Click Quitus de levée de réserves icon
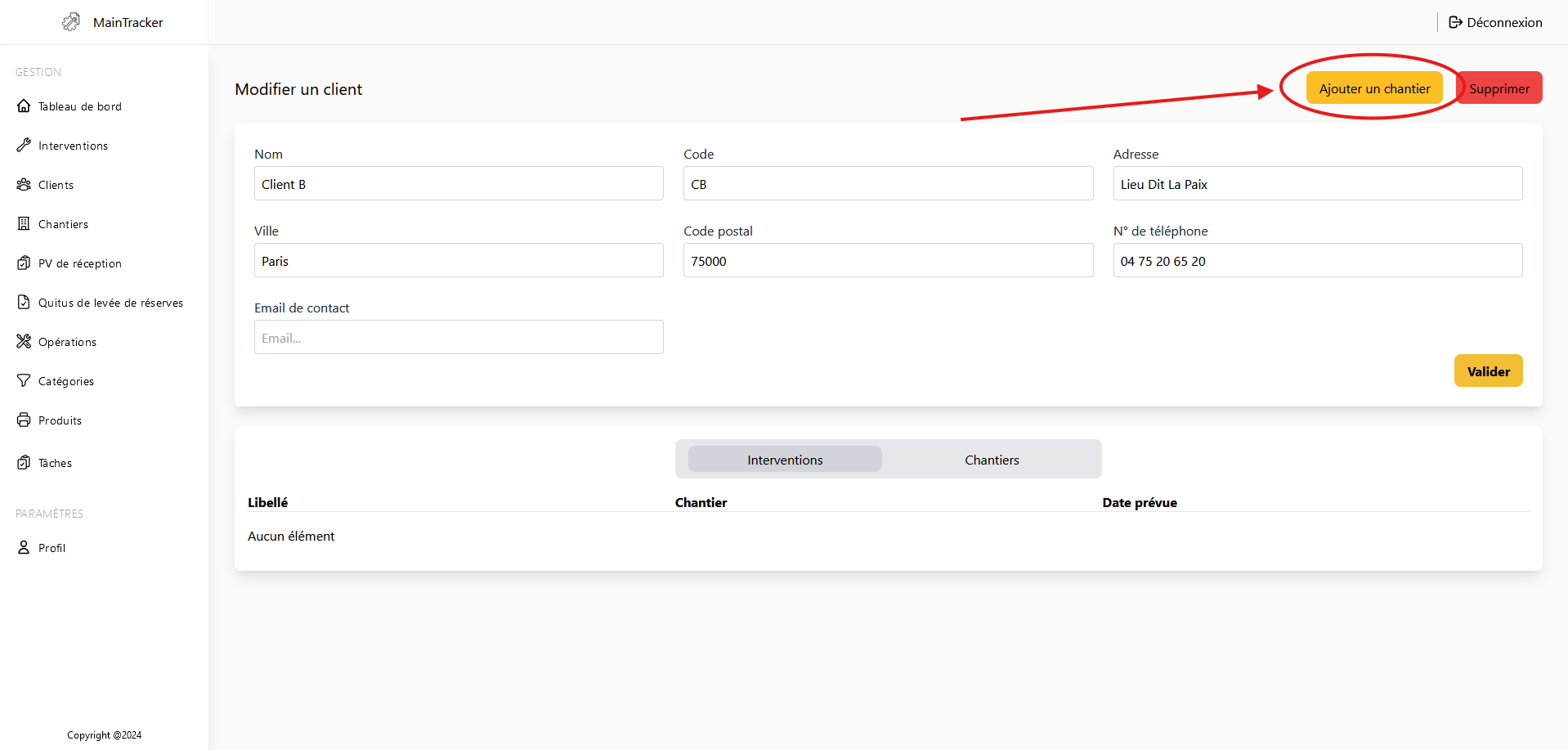Image resolution: width=1568 pixels, height=750 pixels. click(24, 303)
